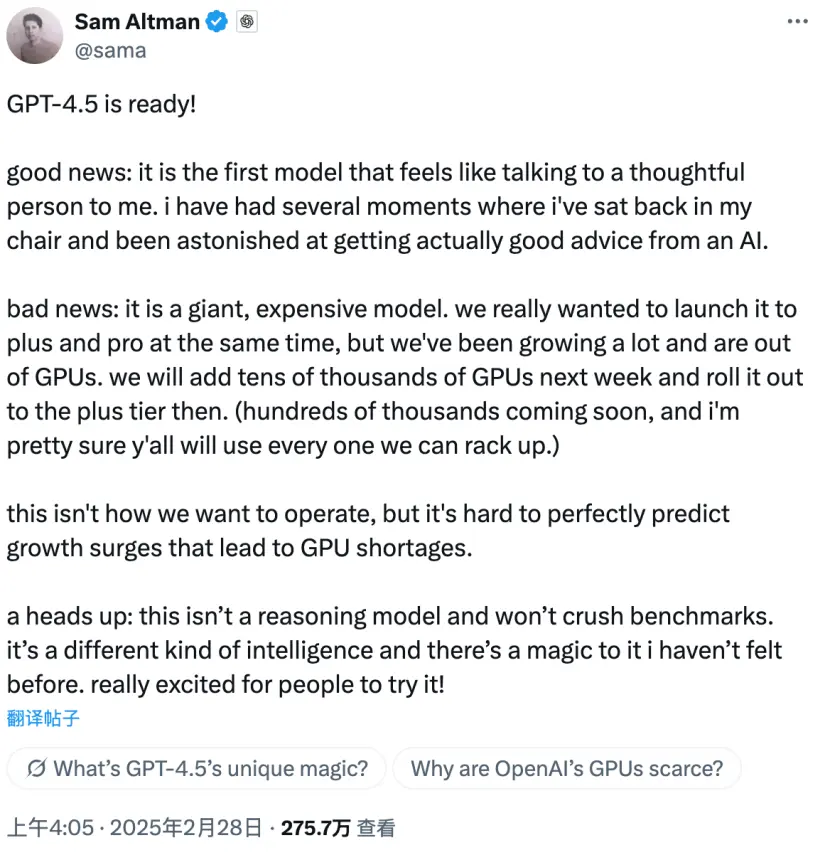
Task: Click 翻译帖子 to translate the post
Action: [43, 718]
